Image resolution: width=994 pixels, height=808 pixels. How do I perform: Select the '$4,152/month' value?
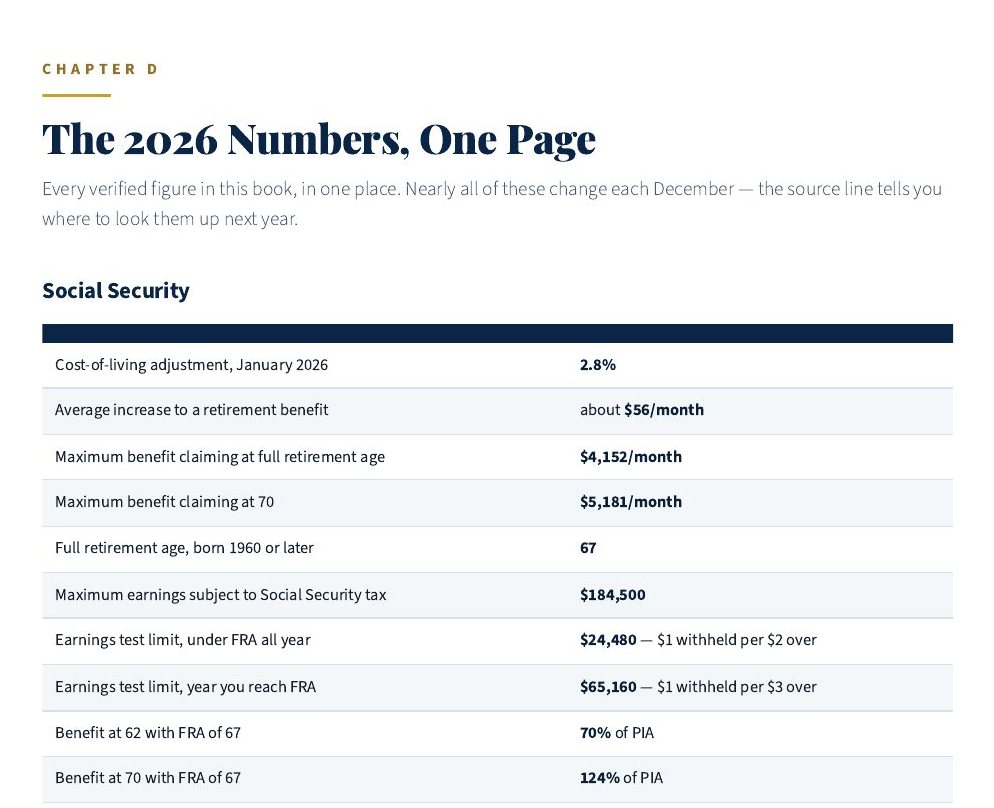[631, 457]
